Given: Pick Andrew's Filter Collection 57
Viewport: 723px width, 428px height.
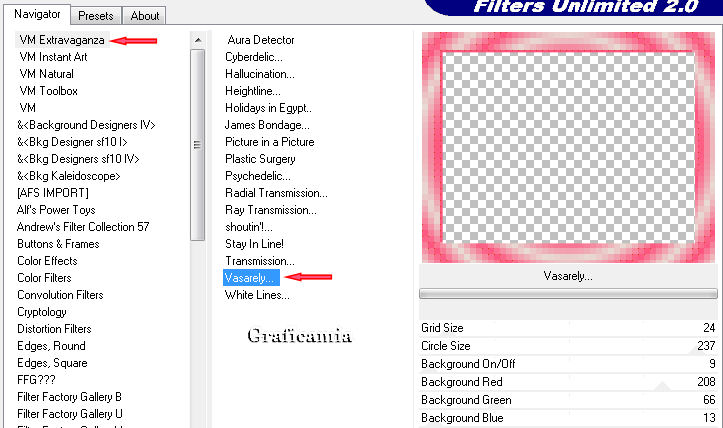Looking at the screenshot, I should pyautogui.click(x=83, y=227).
